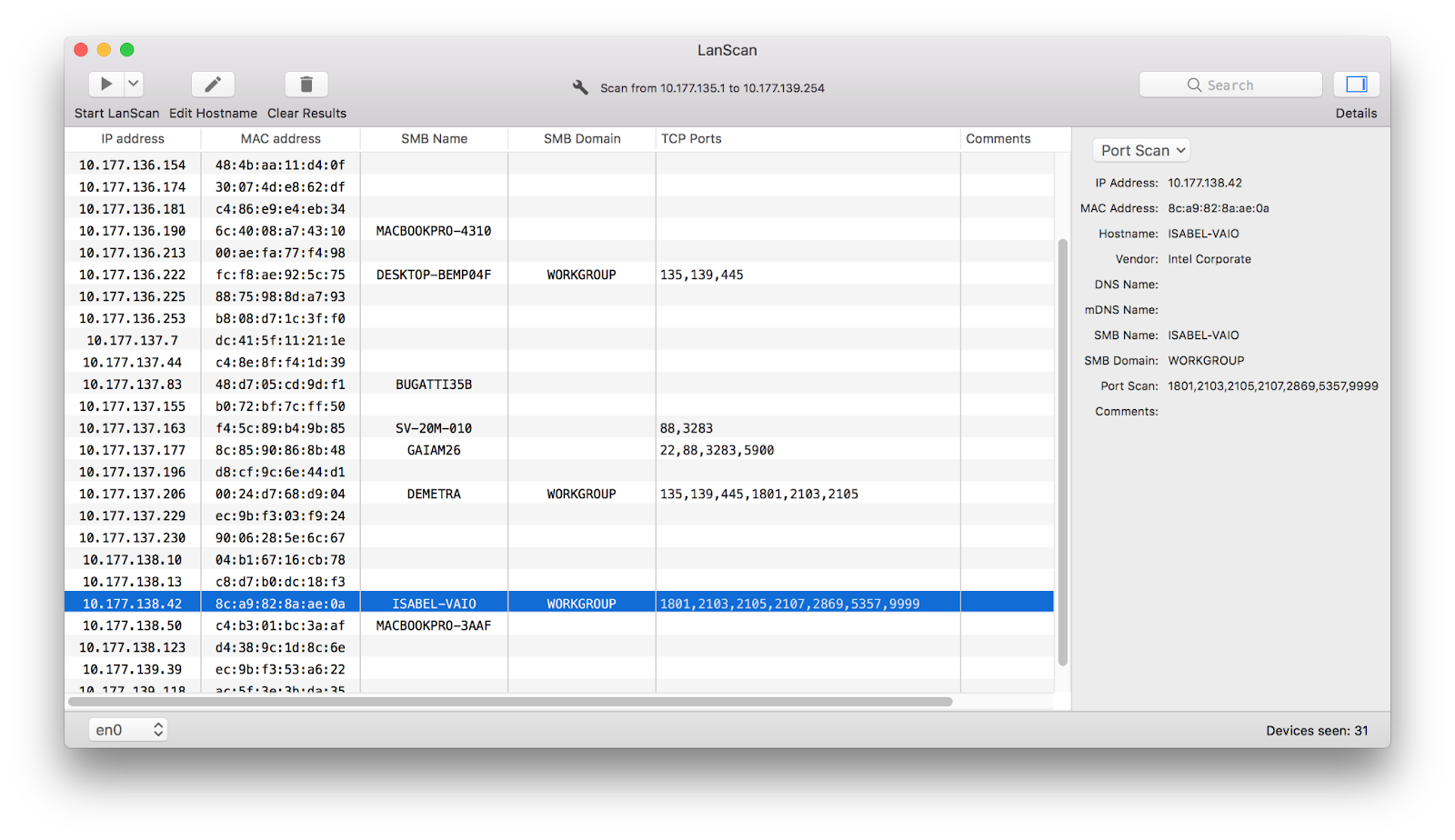
Task: Toggle the Details sidebar panel button
Action: [x=1356, y=85]
